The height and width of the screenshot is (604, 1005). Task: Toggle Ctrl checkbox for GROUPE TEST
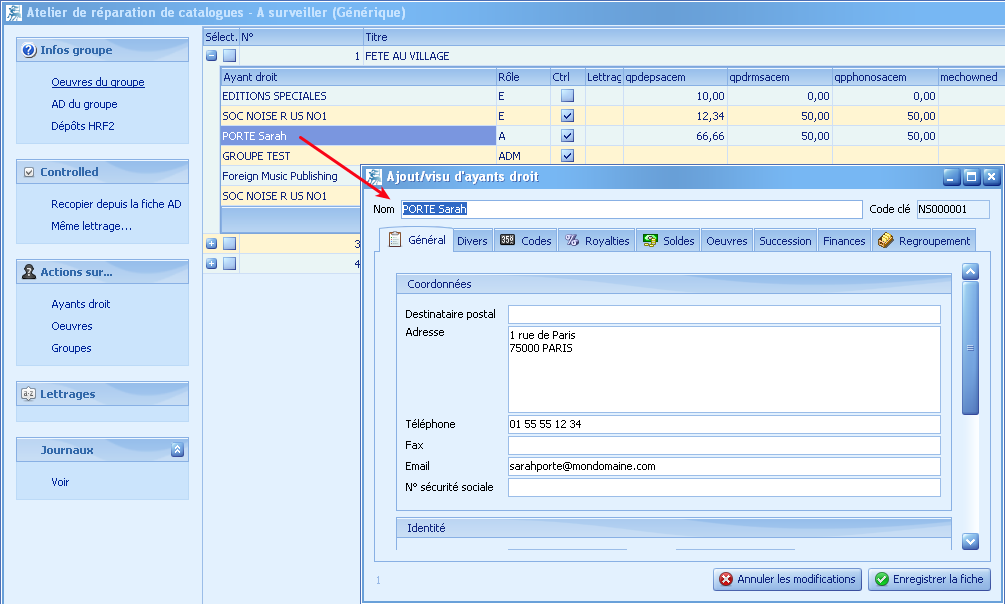567,156
